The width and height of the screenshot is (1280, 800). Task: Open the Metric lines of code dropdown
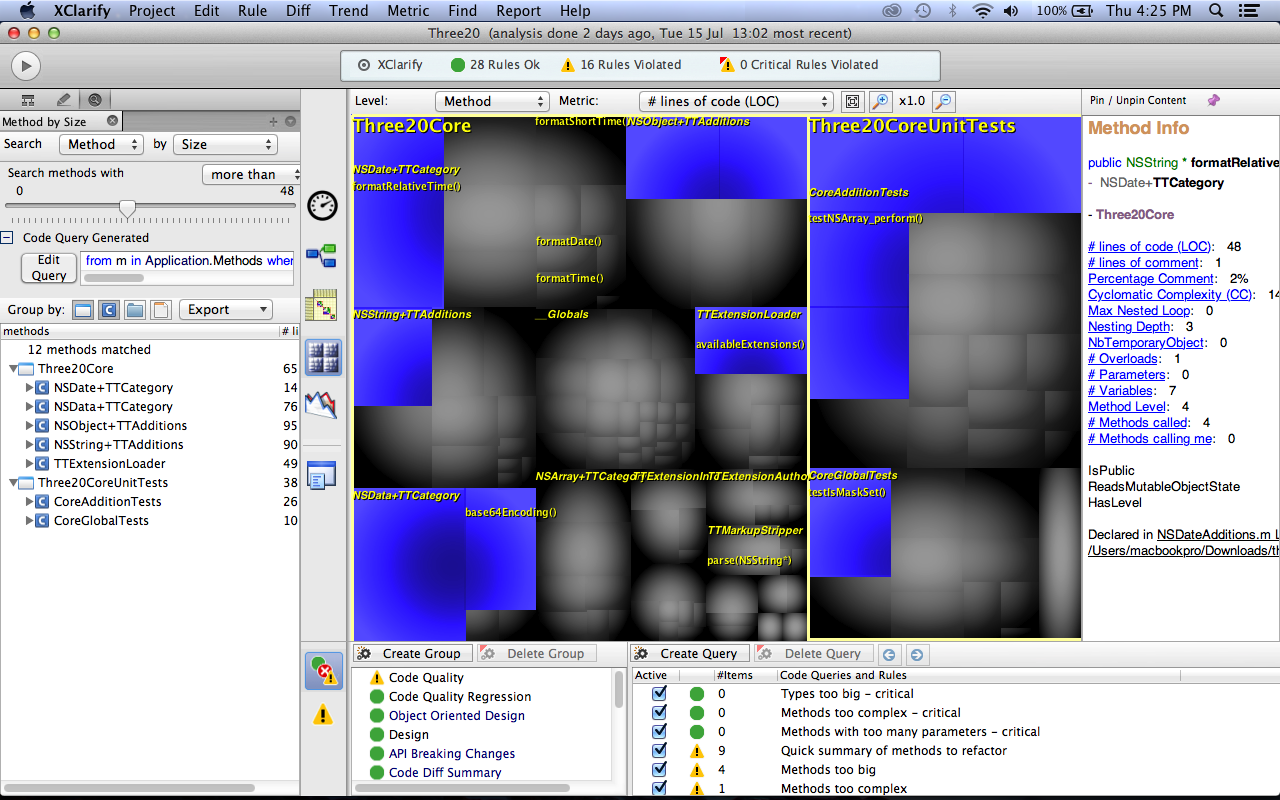pyautogui.click(x=736, y=101)
